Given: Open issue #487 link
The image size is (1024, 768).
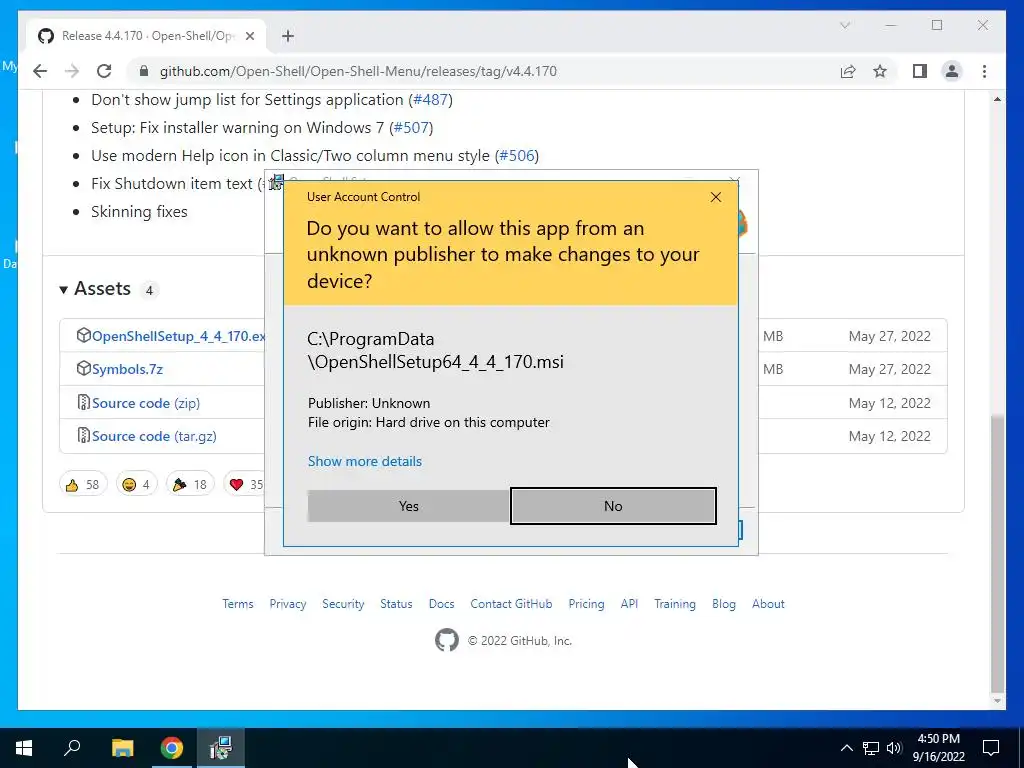Looking at the screenshot, I should tap(430, 100).
